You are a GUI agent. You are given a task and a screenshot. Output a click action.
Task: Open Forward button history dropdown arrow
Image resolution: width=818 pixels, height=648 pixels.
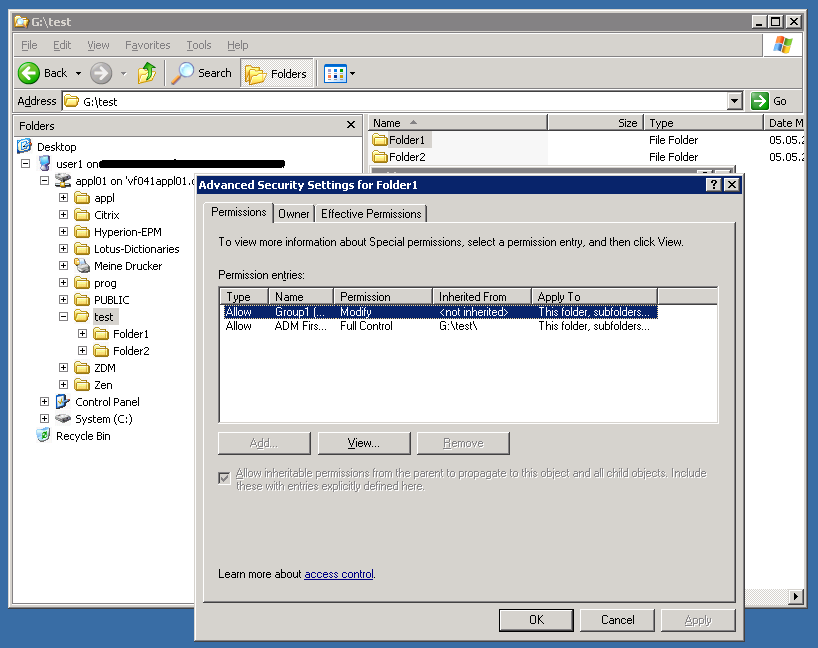pos(124,74)
